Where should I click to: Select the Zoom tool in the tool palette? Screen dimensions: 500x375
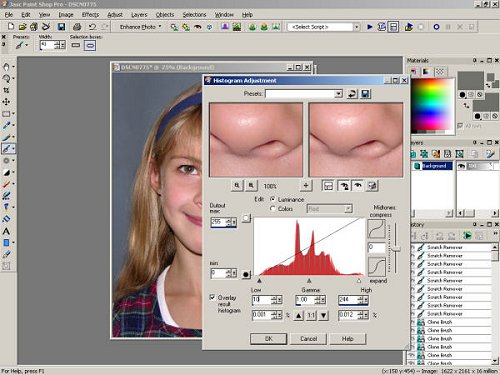(x=6, y=78)
